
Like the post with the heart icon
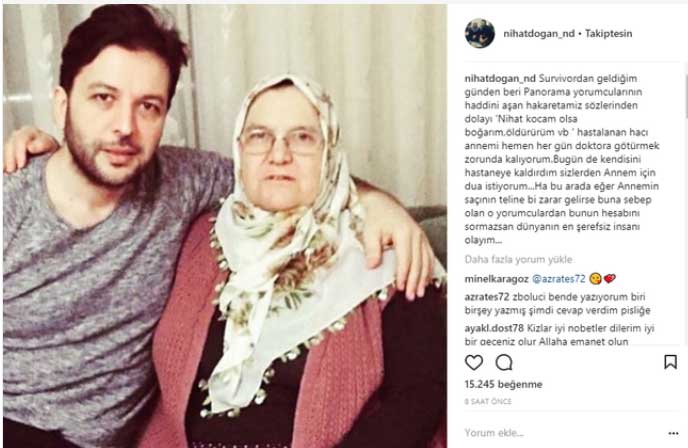pyautogui.click(x=474, y=362)
